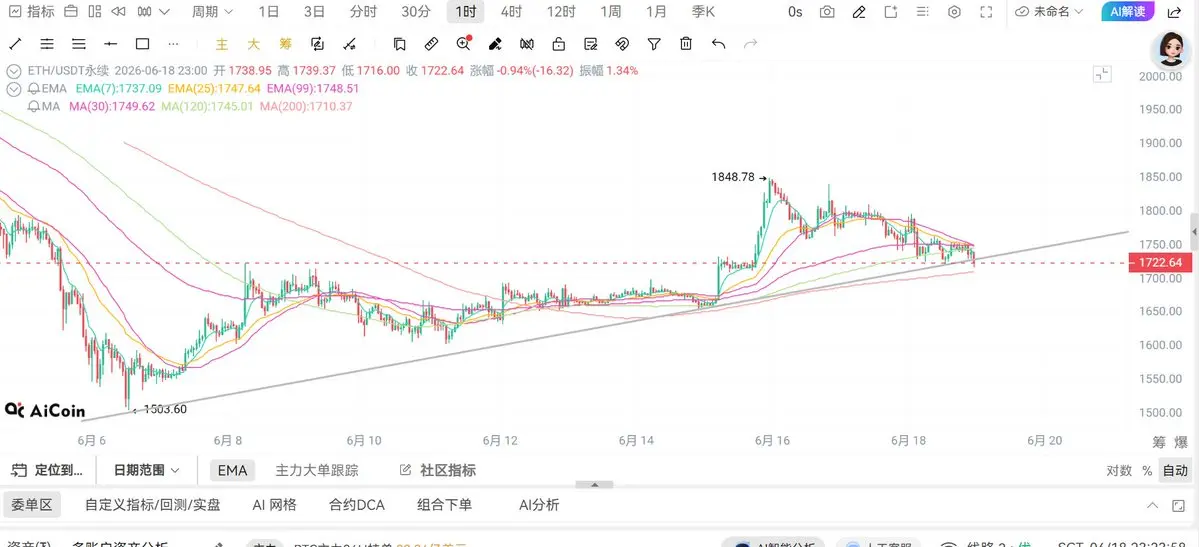
Task: Click the AI解读 button
Action: (1127, 11)
